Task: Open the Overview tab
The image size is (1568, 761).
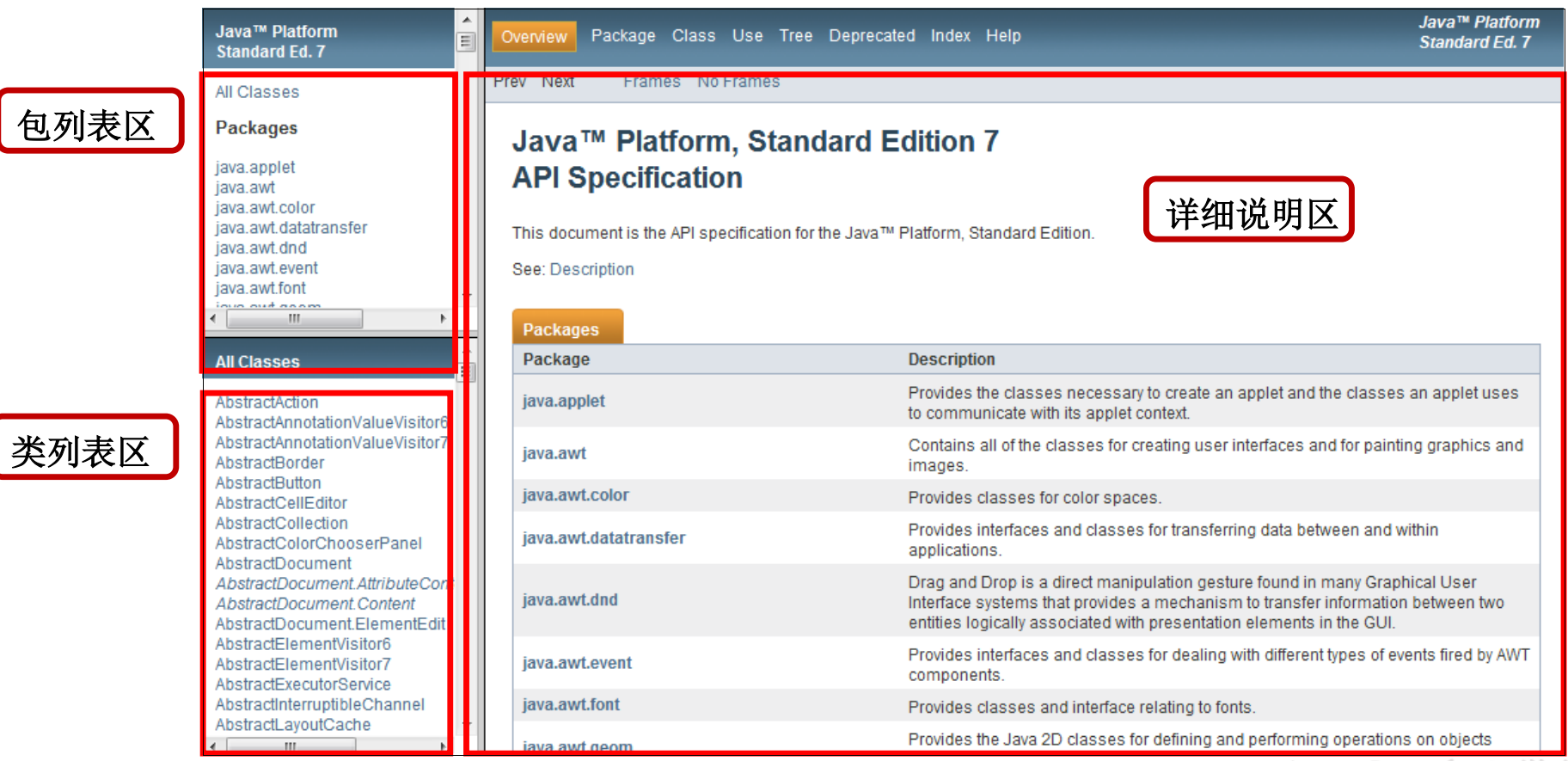Action: (534, 37)
